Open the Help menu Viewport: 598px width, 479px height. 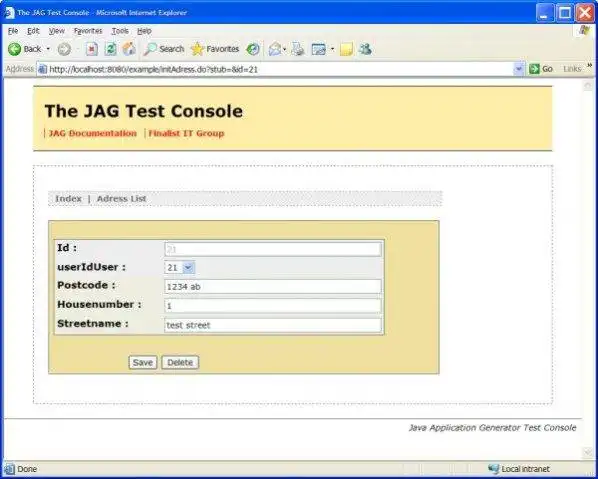click(145, 31)
